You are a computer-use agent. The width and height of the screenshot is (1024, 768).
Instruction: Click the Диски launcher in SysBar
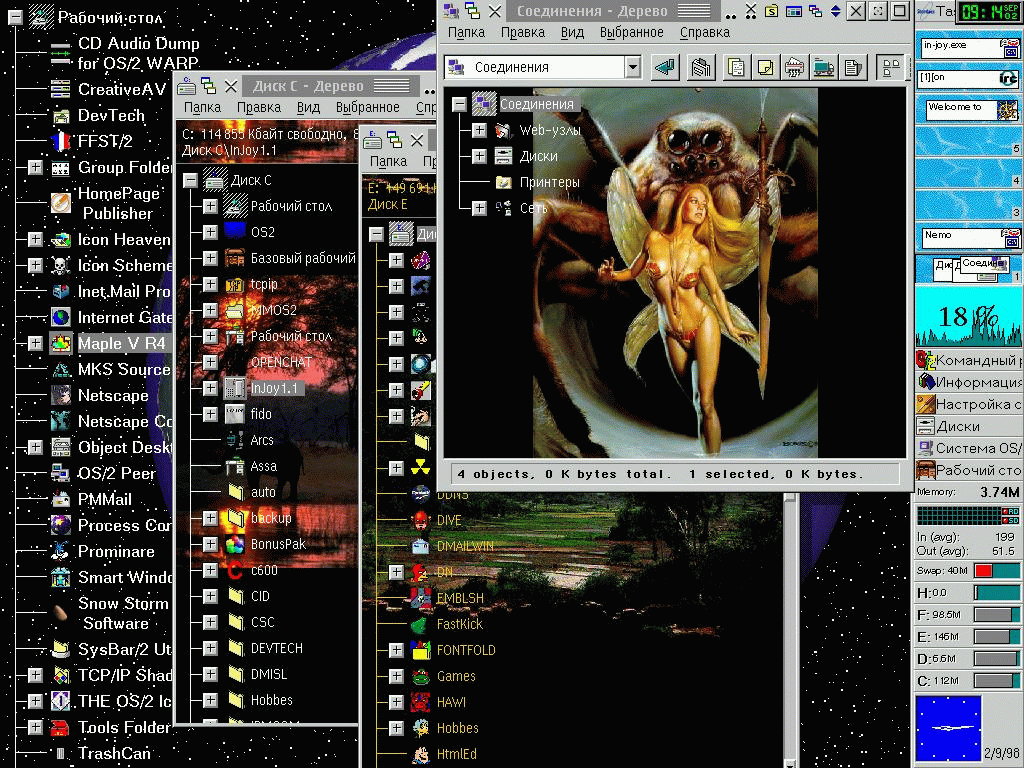[969, 426]
